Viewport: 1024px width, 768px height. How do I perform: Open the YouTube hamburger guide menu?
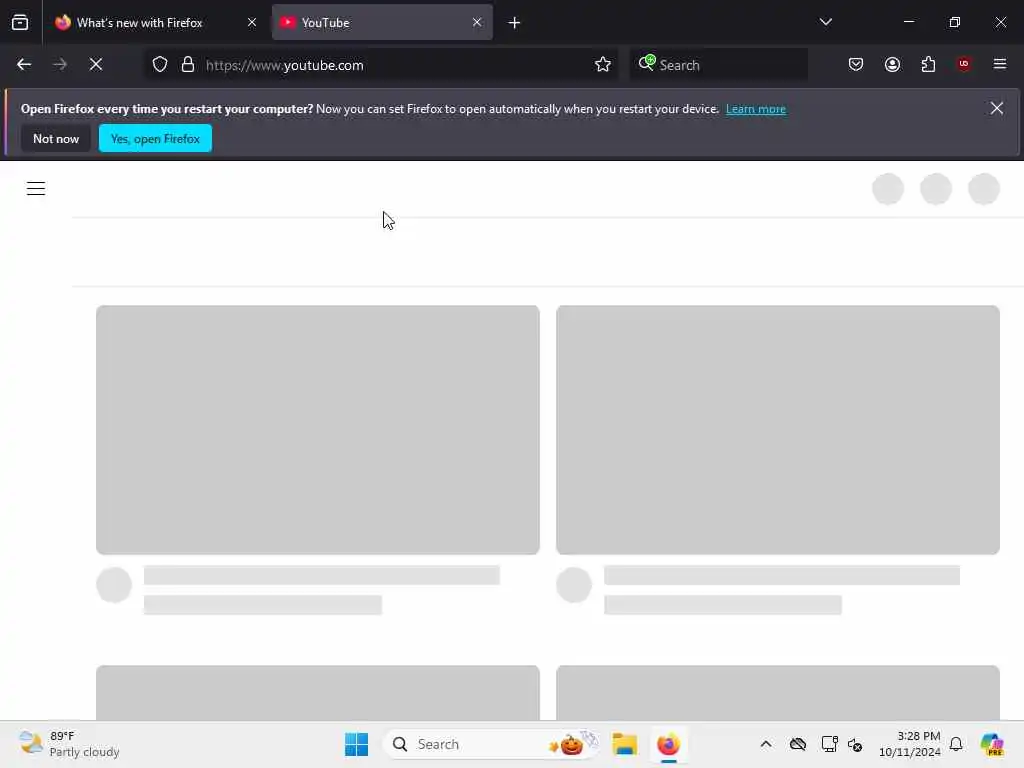36,189
